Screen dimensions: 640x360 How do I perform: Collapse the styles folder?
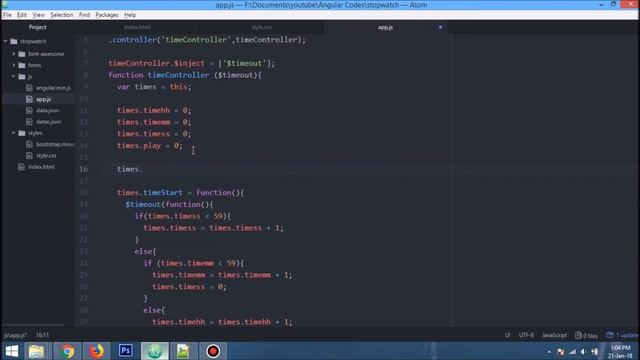pyautogui.click(x=13, y=133)
